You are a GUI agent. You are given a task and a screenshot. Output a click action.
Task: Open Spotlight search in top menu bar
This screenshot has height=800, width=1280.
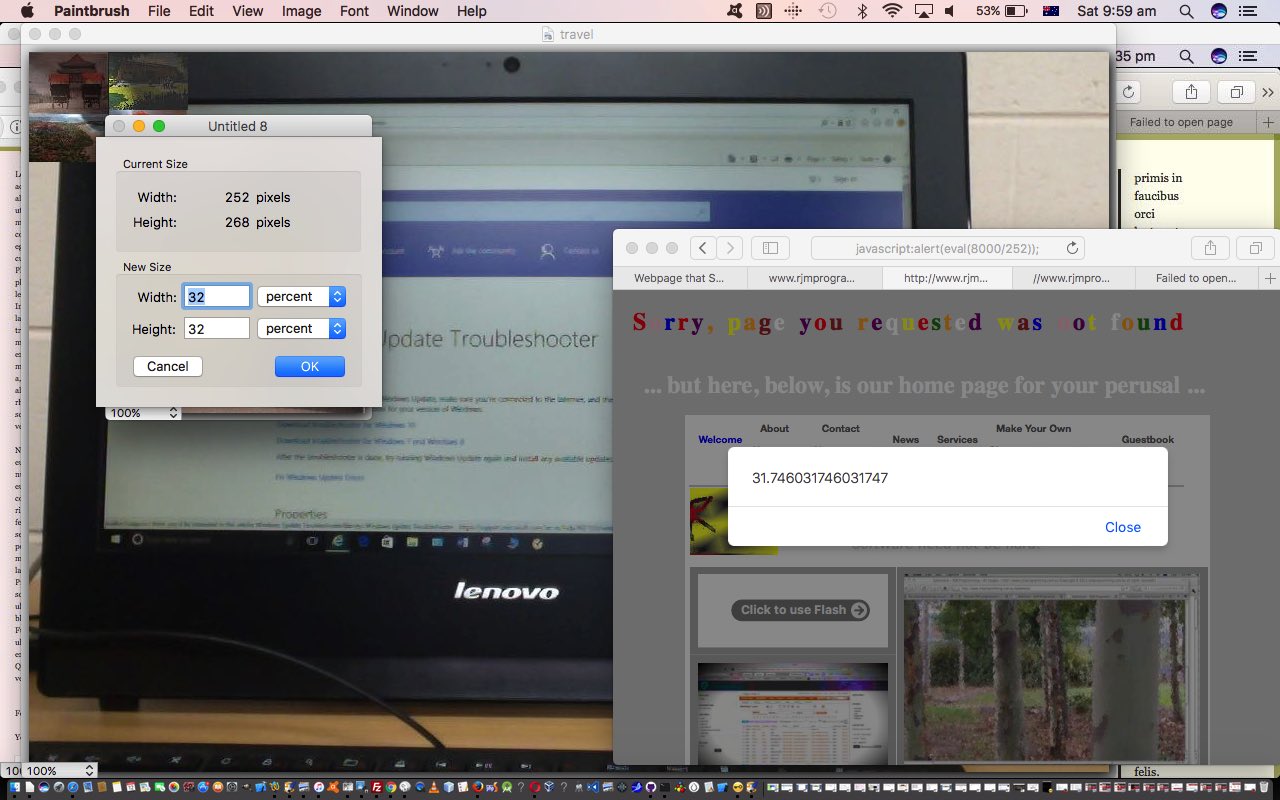pos(1186,11)
